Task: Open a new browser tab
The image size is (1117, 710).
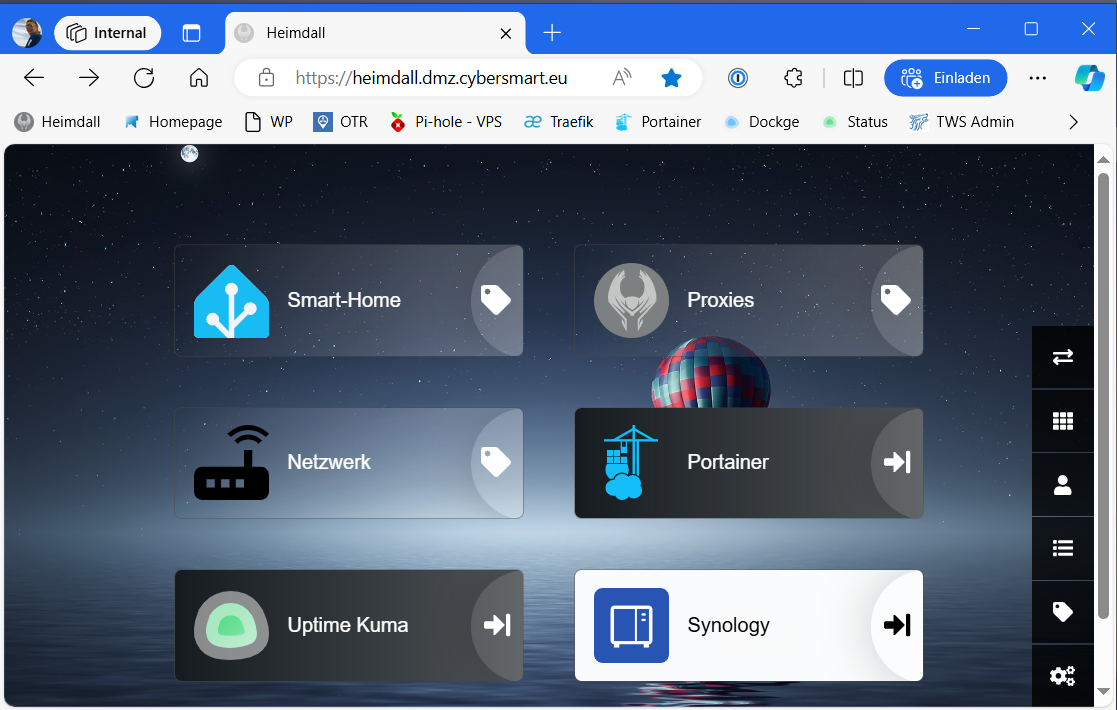Action: point(552,33)
